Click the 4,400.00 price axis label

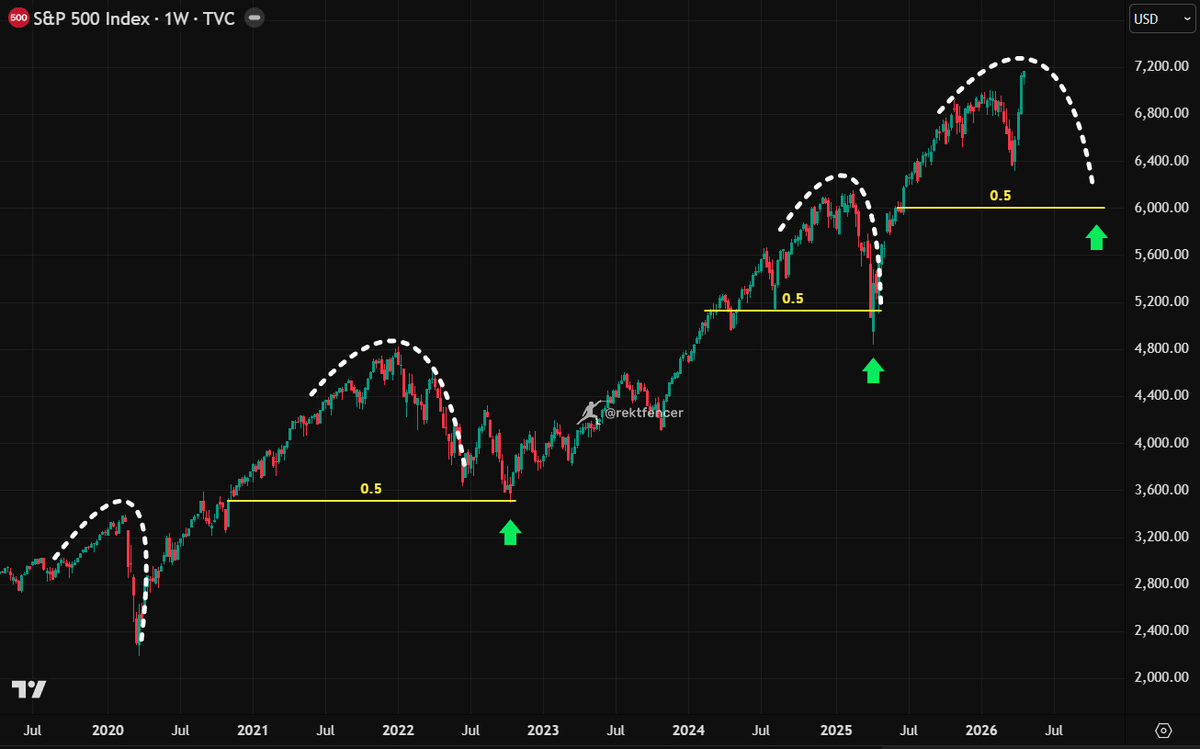tap(1162, 396)
